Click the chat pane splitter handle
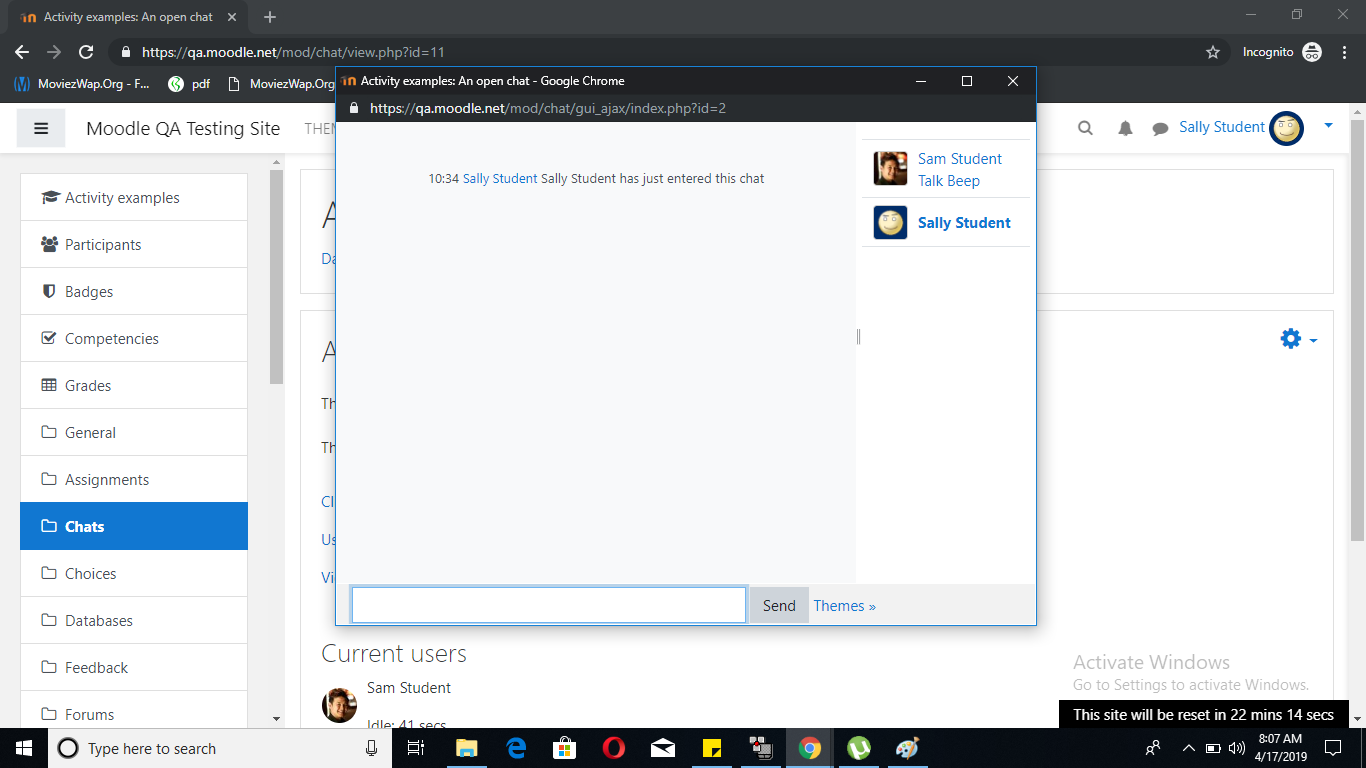 [858, 337]
